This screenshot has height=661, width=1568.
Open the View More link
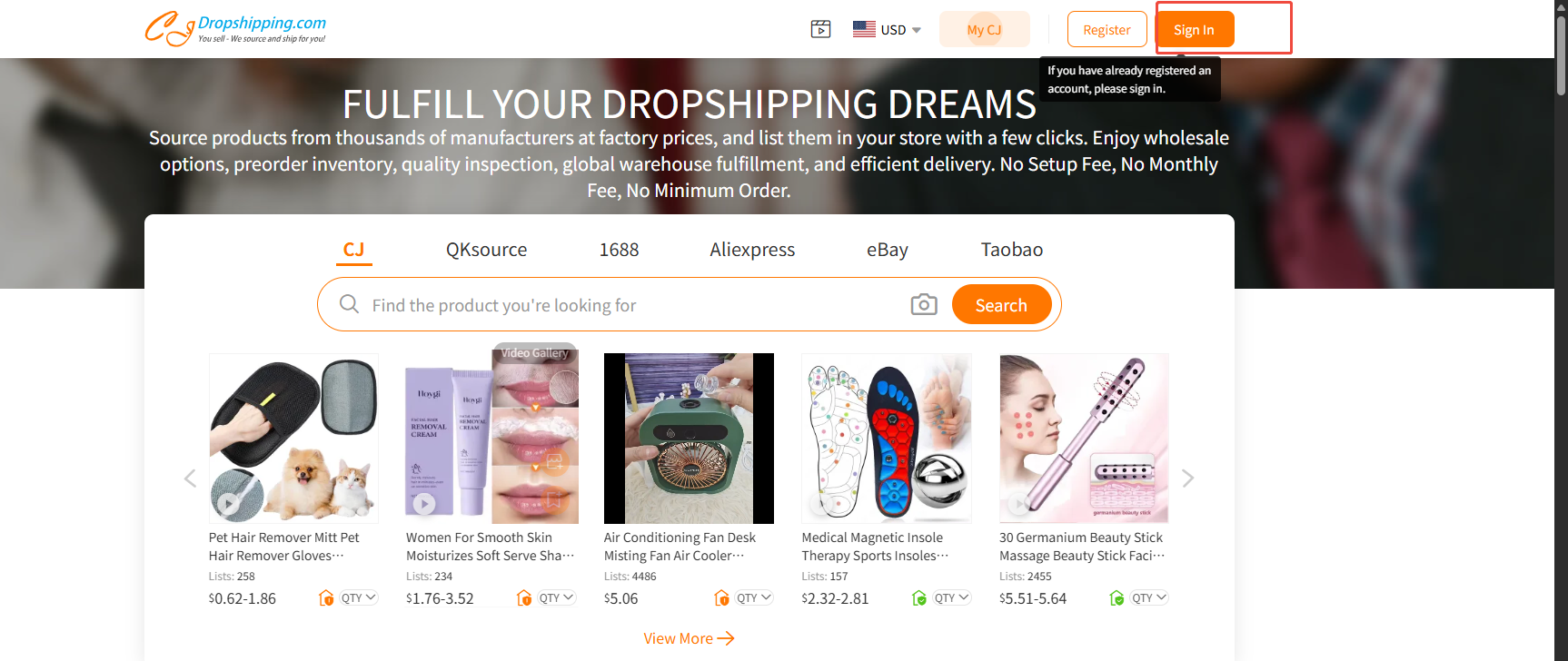[x=689, y=638]
